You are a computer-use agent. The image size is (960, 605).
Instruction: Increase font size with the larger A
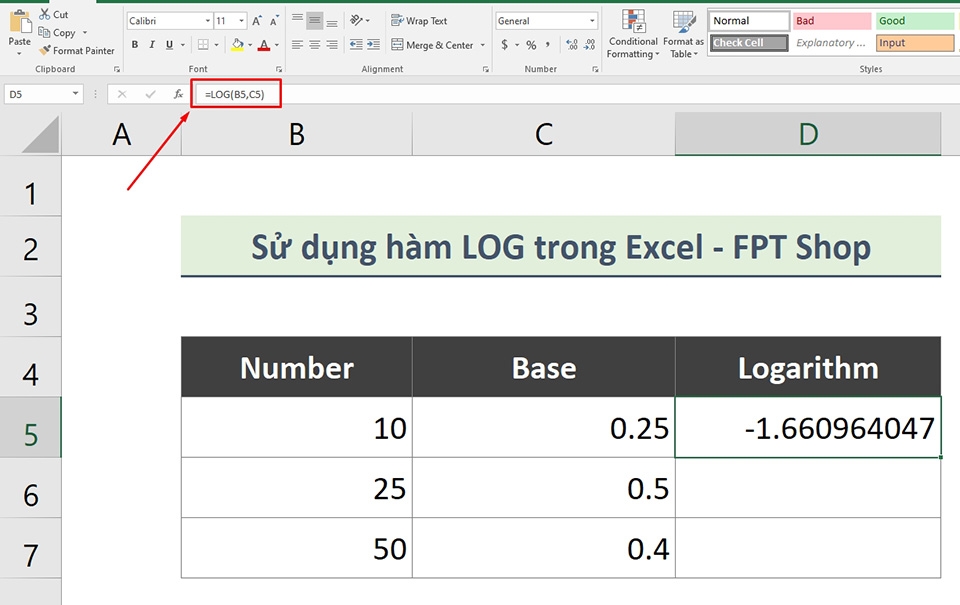(x=257, y=21)
